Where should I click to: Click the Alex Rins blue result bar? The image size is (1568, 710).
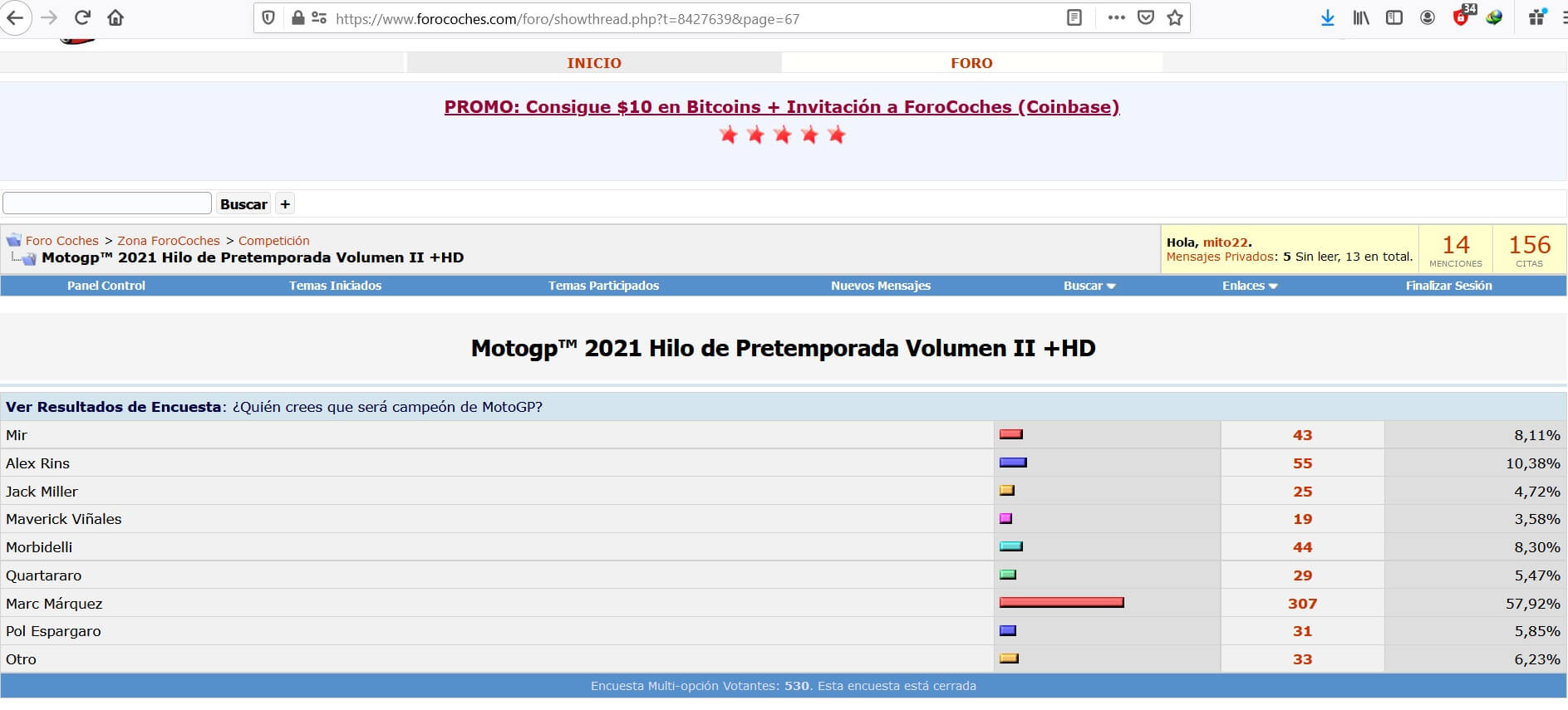(x=1013, y=463)
